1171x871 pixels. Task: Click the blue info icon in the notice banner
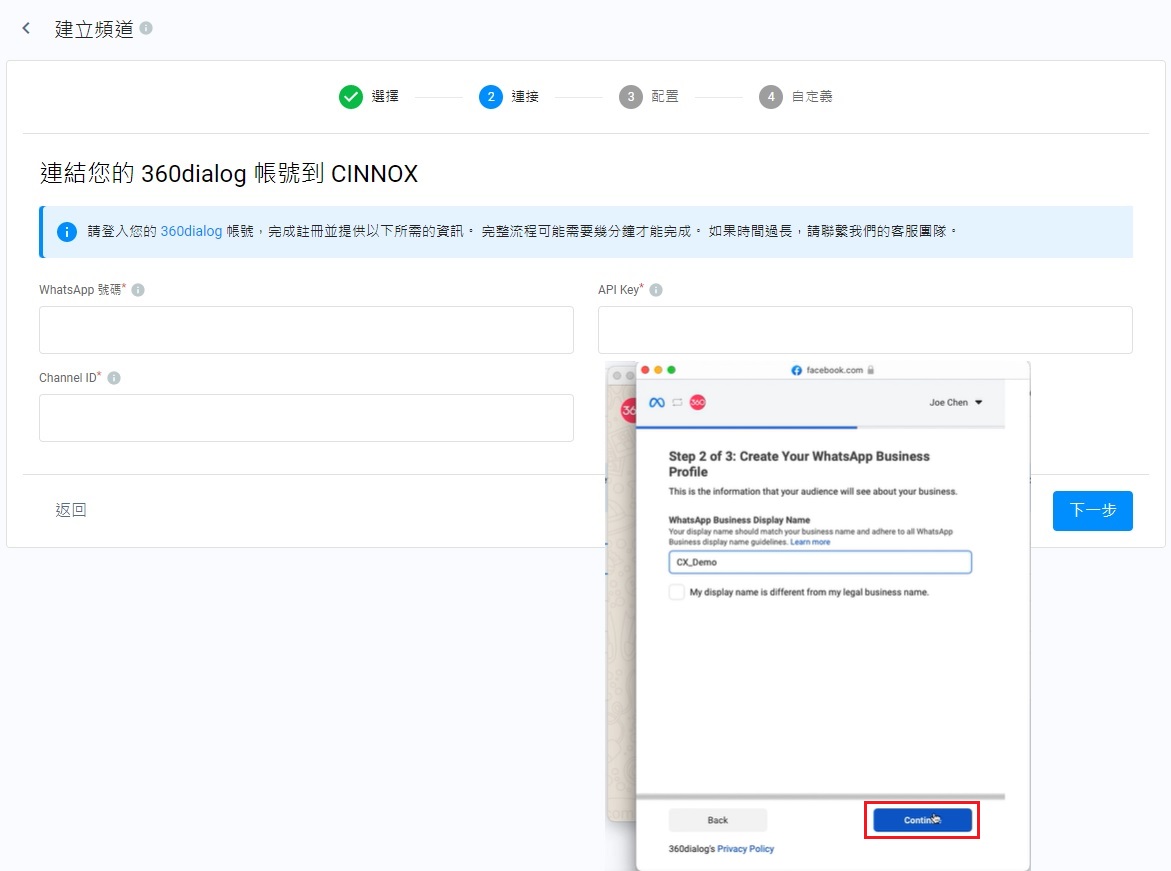tap(66, 232)
